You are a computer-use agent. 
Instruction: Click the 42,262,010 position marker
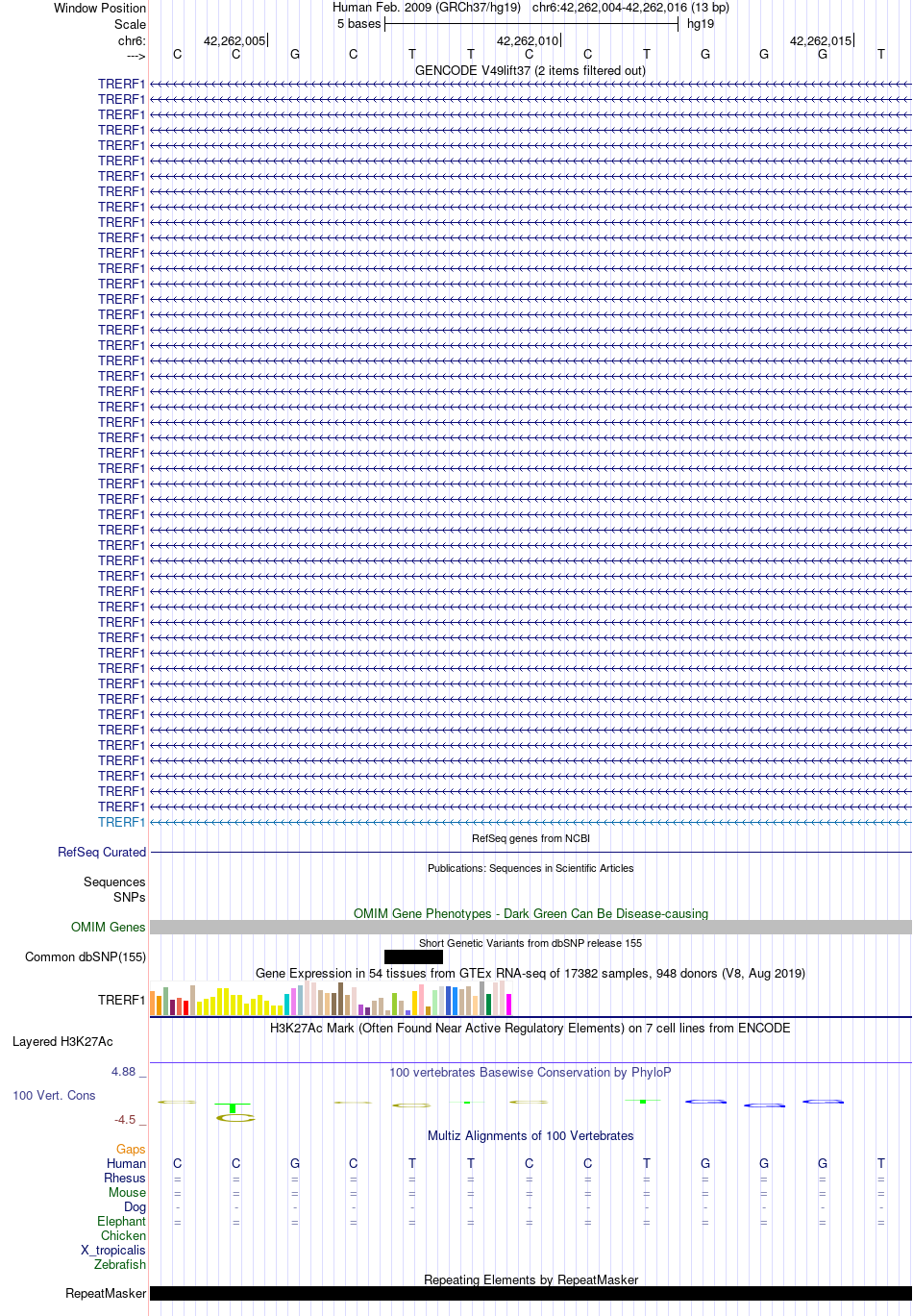pyautogui.click(x=528, y=40)
